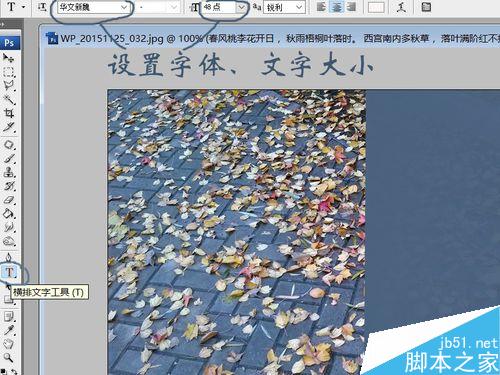Select the Sponge tool
The height and width of the screenshot is (375, 500).
click(x=9, y=241)
